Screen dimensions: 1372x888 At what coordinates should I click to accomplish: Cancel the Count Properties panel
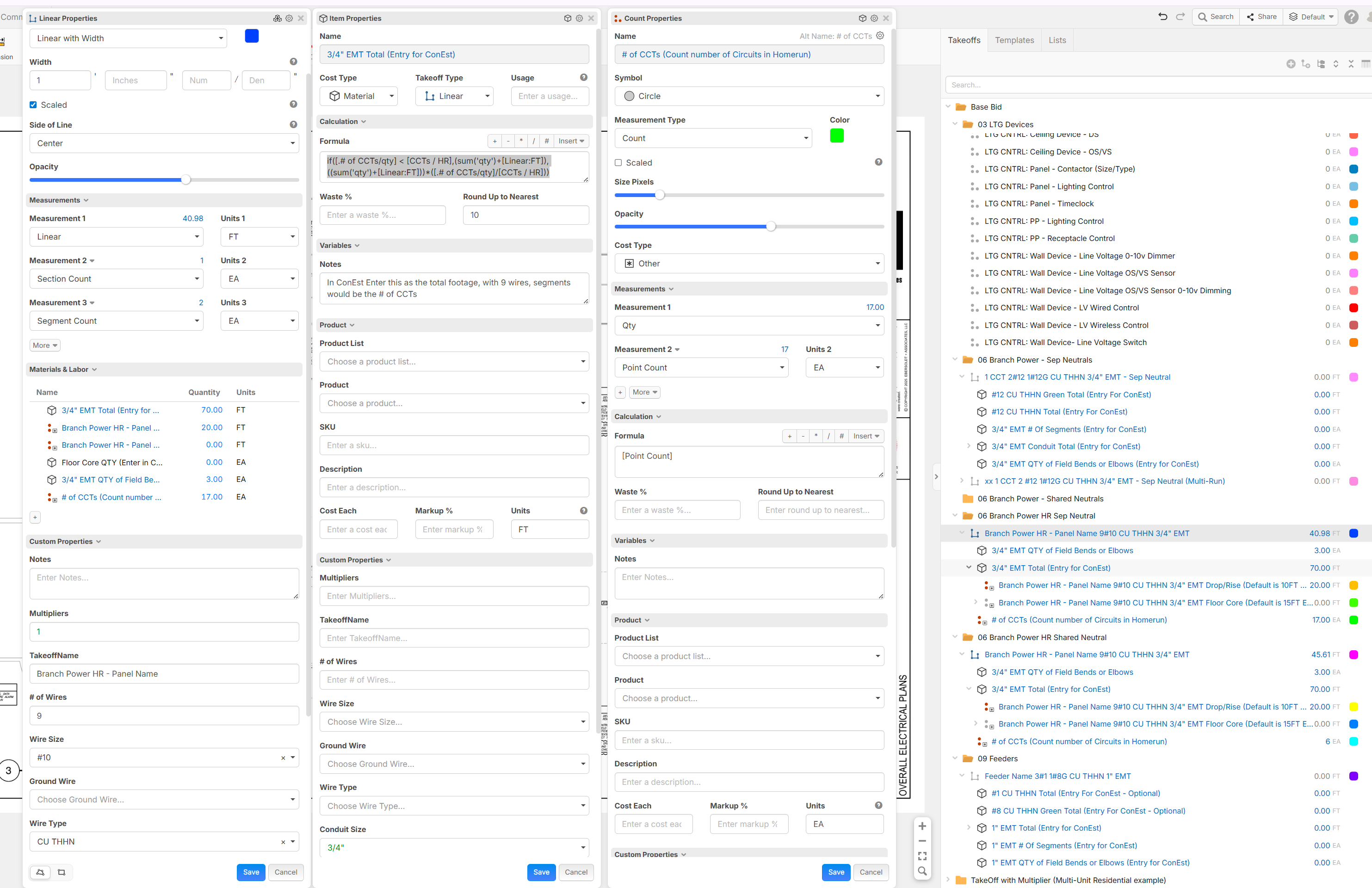click(x=871, y=872)
